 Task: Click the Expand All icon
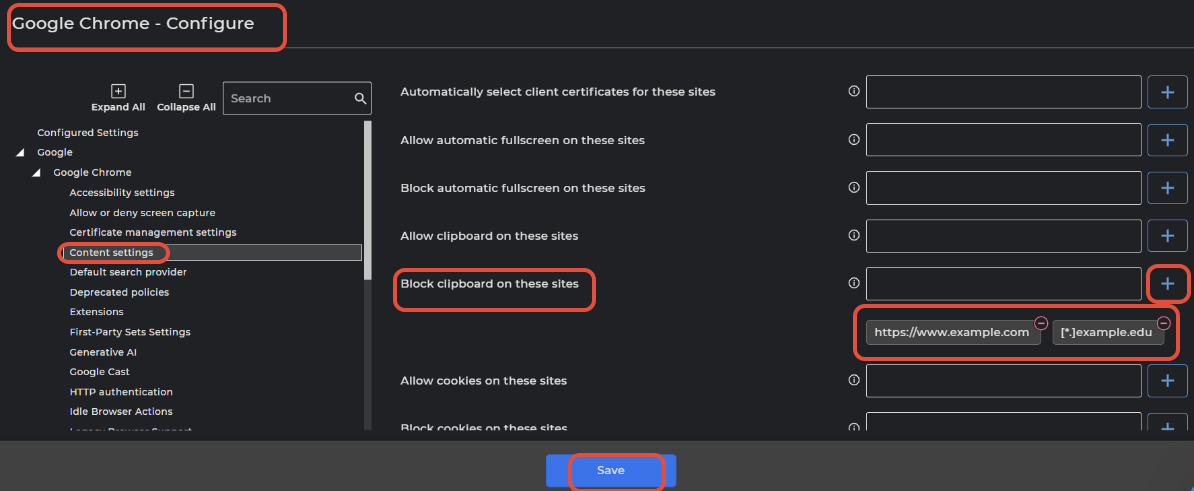[x=117, y=90]
